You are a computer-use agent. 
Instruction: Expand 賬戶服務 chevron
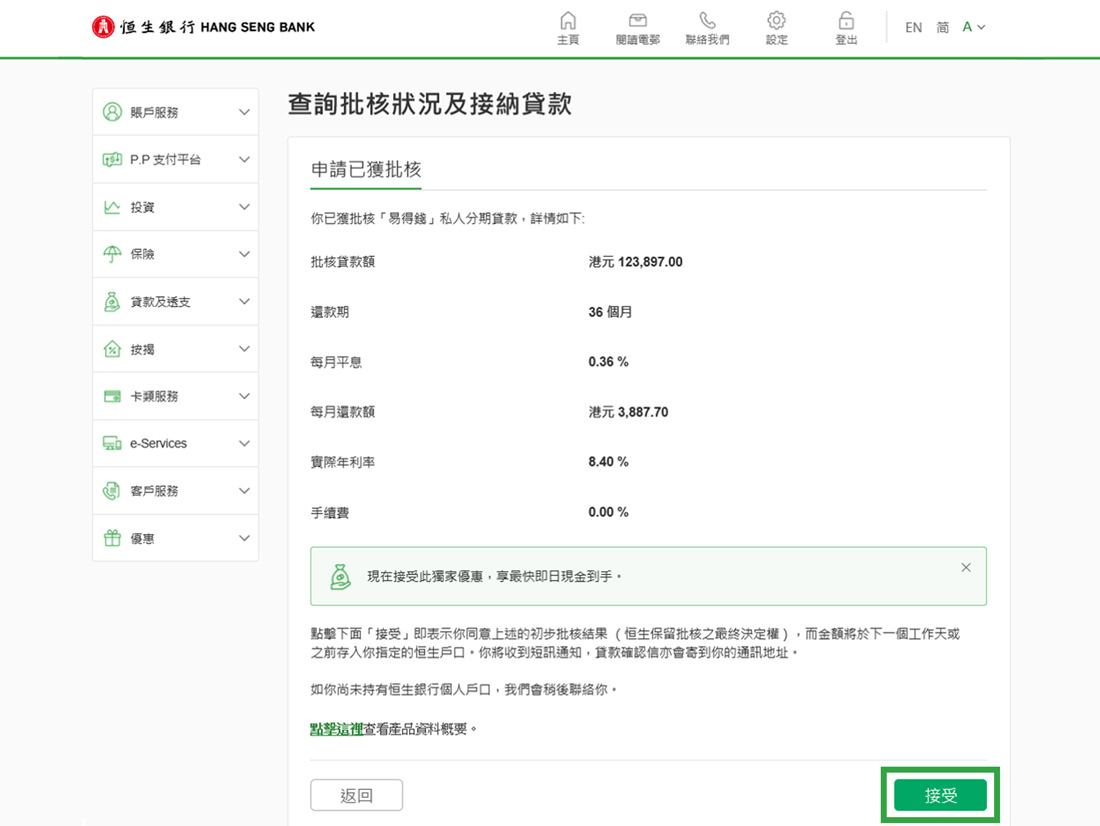244,112
